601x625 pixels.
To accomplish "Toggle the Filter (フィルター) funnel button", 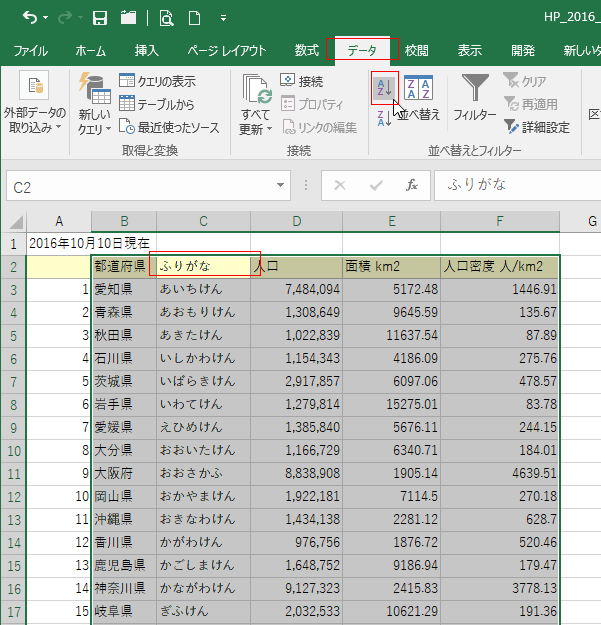I will click(x=474, y=97).
